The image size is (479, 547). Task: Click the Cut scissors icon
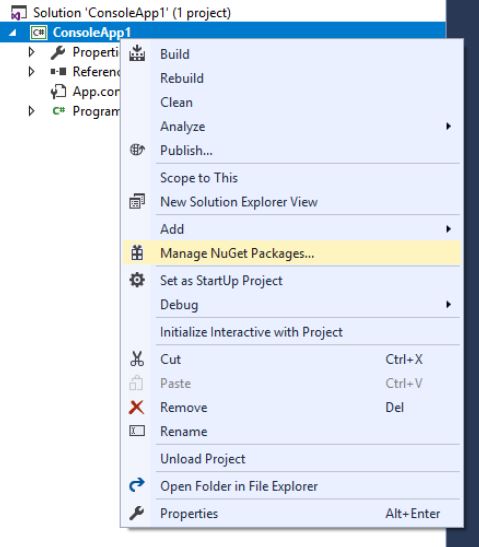137,359
